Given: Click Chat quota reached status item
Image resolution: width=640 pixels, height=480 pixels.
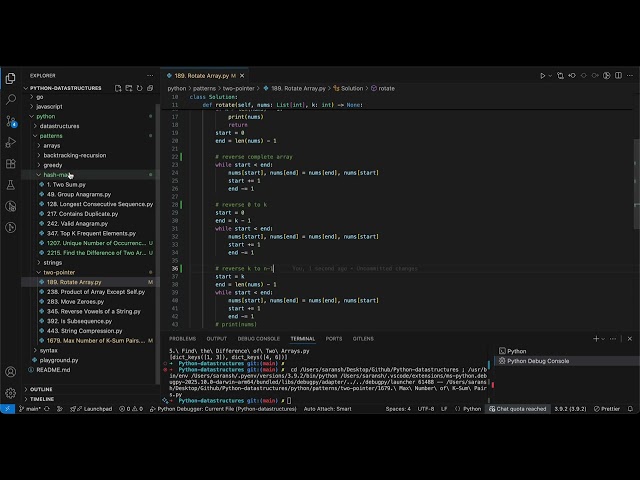Looking at the screenshot, I should point(518,409).
